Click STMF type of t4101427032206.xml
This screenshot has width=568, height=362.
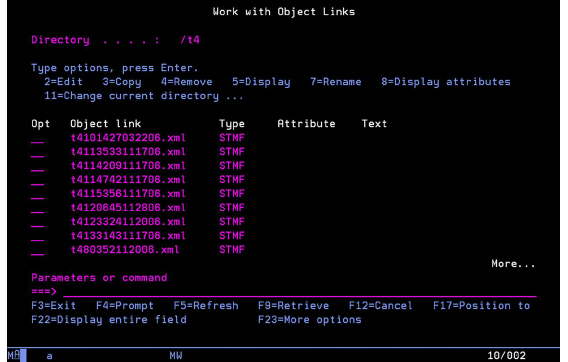(x=232, y=138)
